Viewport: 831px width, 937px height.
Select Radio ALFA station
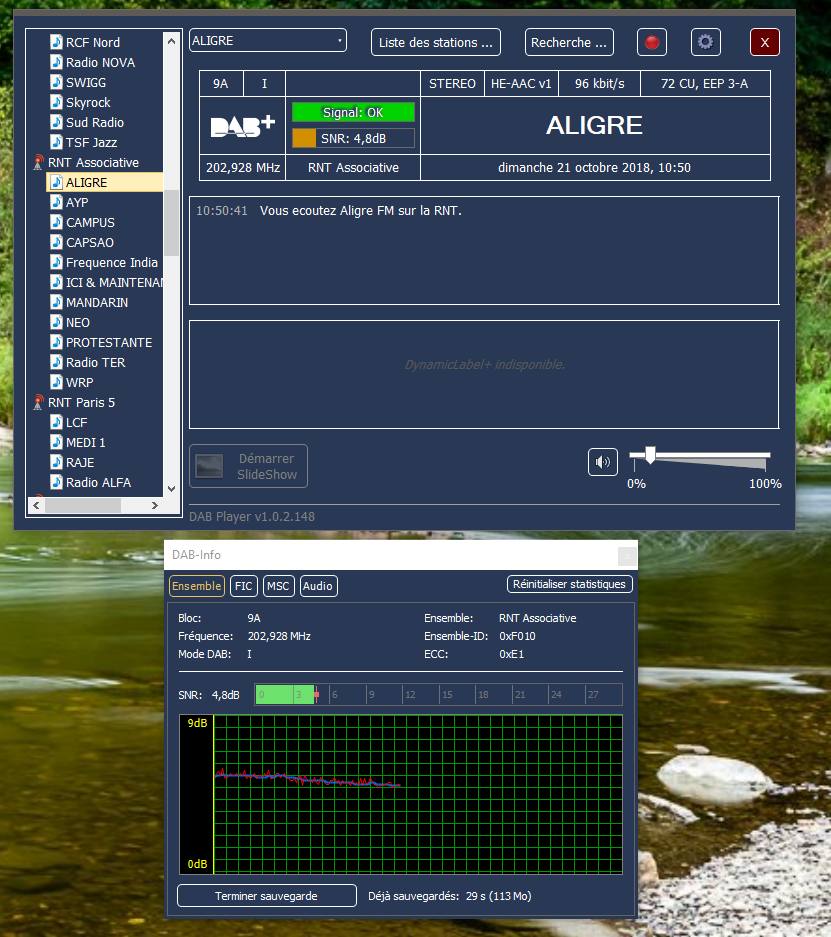[98, 482]
